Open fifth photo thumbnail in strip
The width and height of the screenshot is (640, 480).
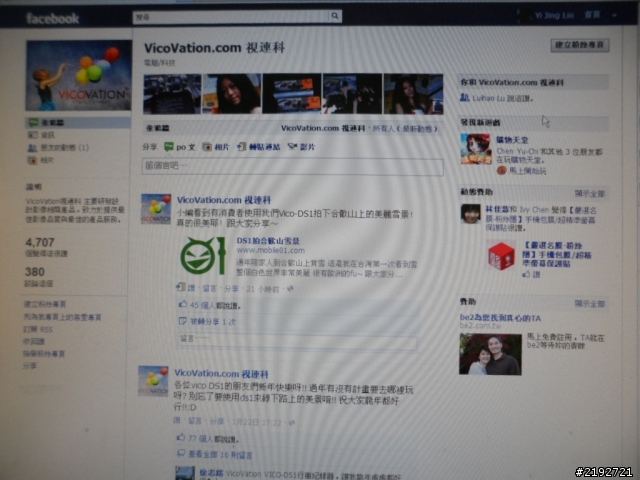(x=413, y=94)
